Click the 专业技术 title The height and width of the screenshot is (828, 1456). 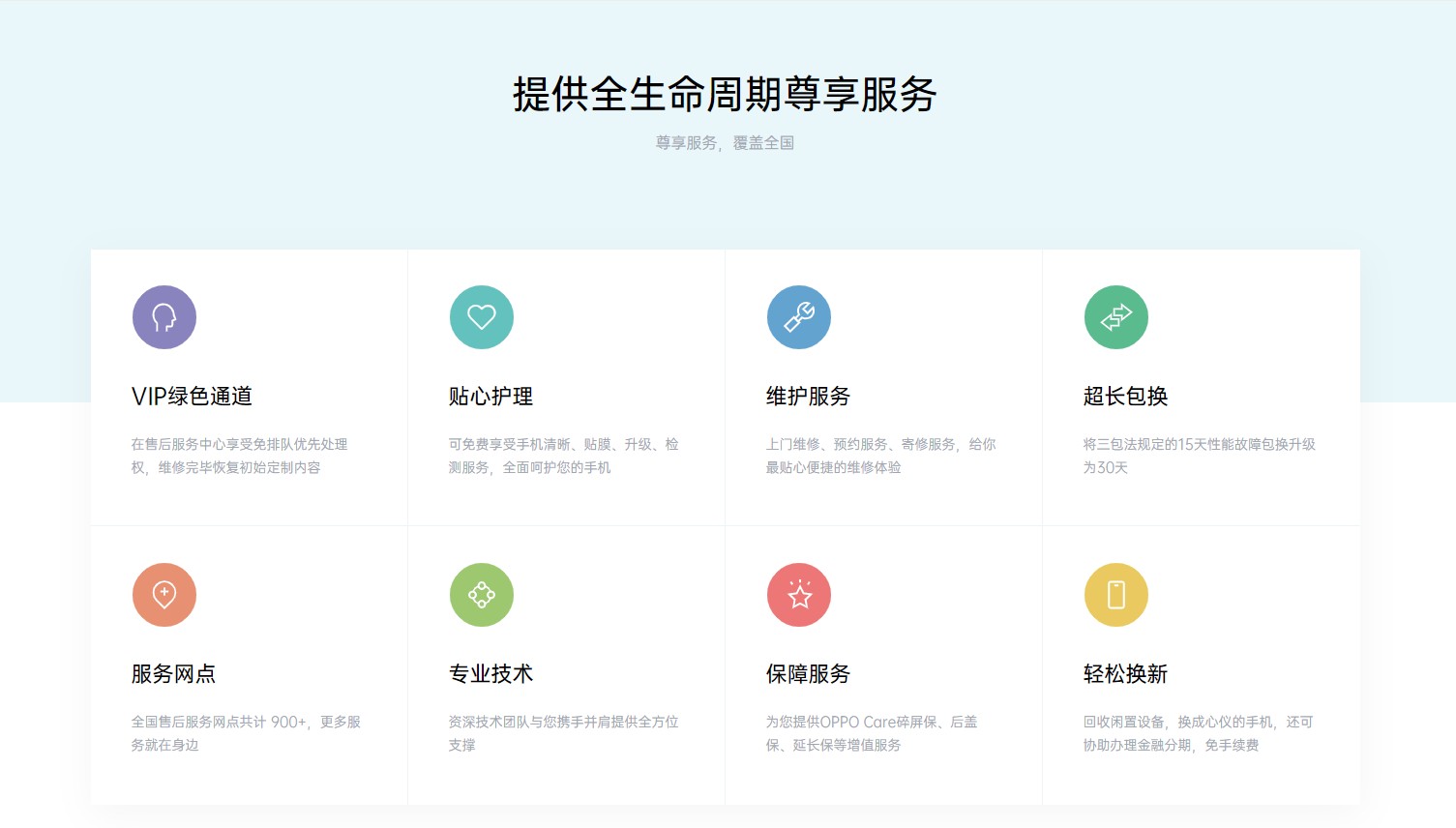[x=490, y=674]
